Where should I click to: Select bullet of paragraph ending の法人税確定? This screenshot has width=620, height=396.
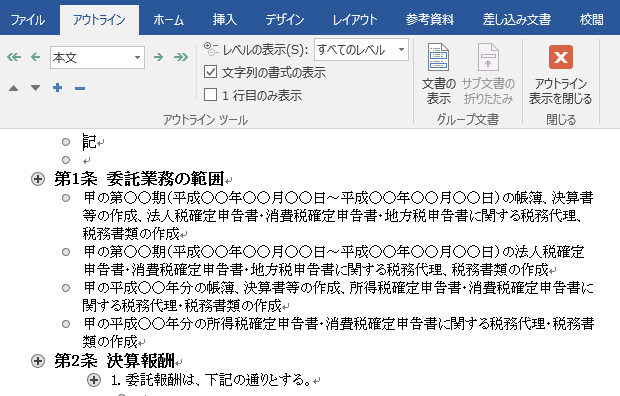coord(66,252)
